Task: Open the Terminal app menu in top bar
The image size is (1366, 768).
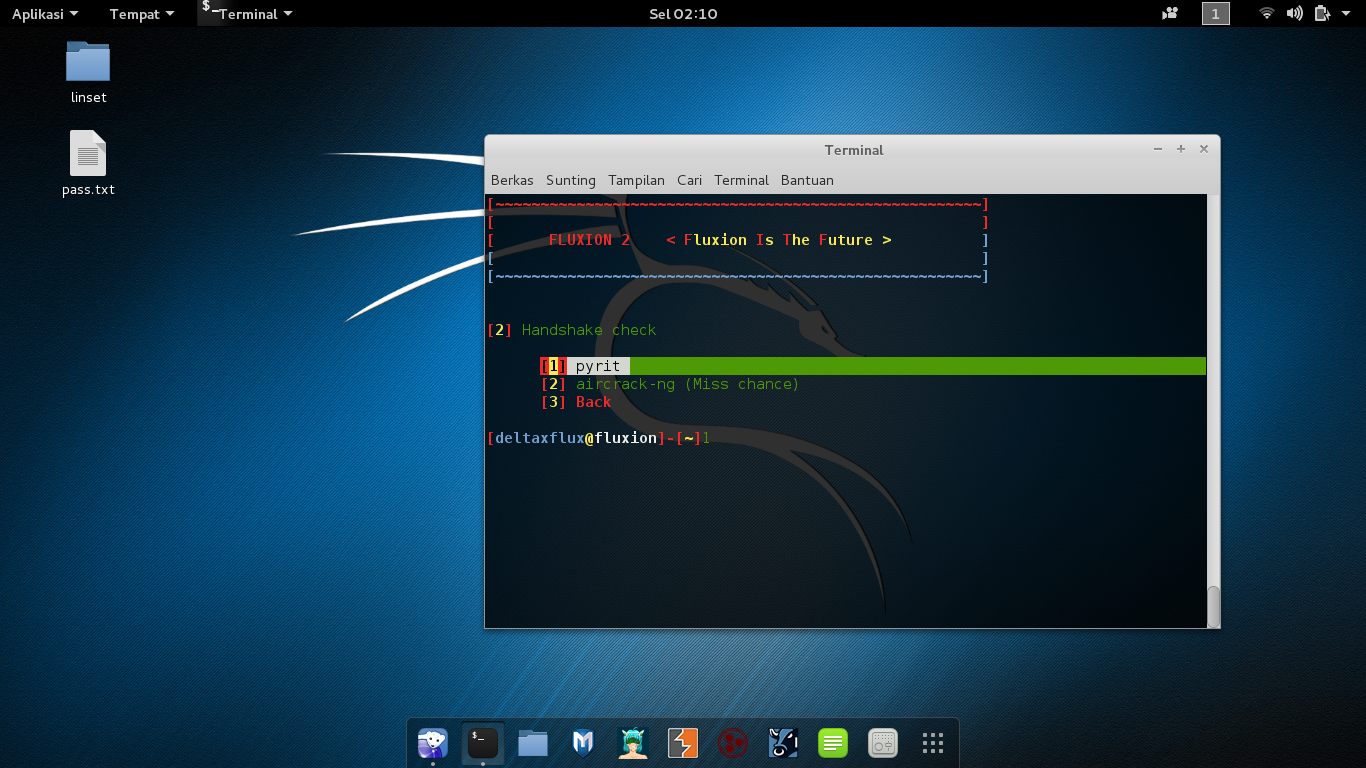Action: 247,14
